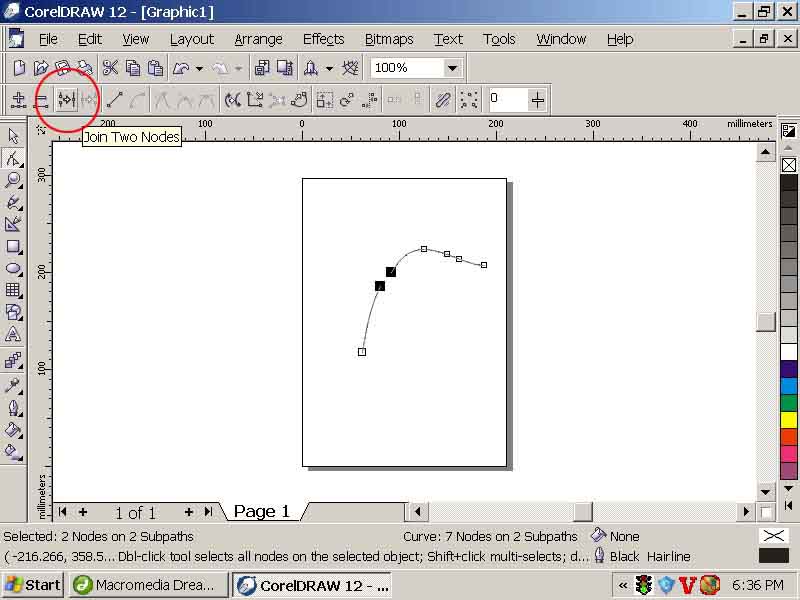Open the Application Launcher dropdown arrow

click(330, 68)
